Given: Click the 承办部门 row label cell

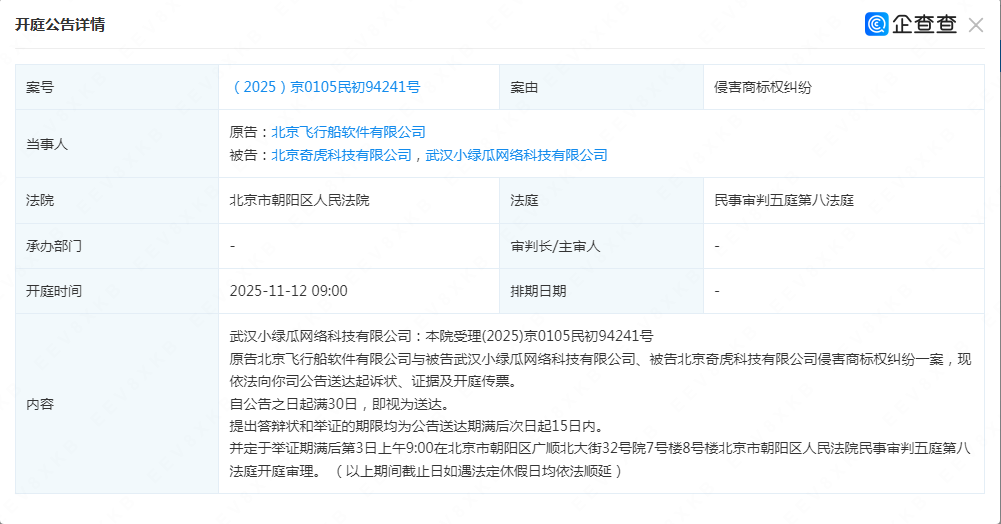Looking at the screenshot, I should point(54,246).
